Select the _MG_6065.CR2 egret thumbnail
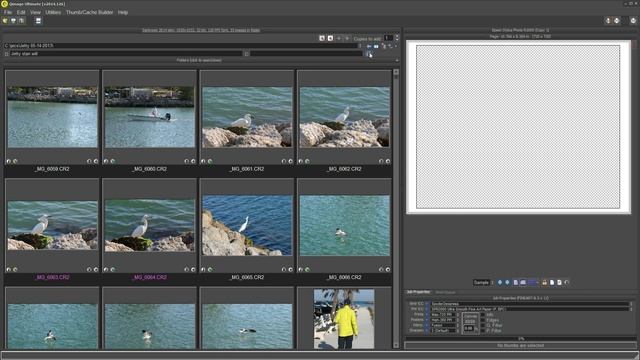Image resolution: width=640 pixels, height=360 pixels. tap(247, 225)
